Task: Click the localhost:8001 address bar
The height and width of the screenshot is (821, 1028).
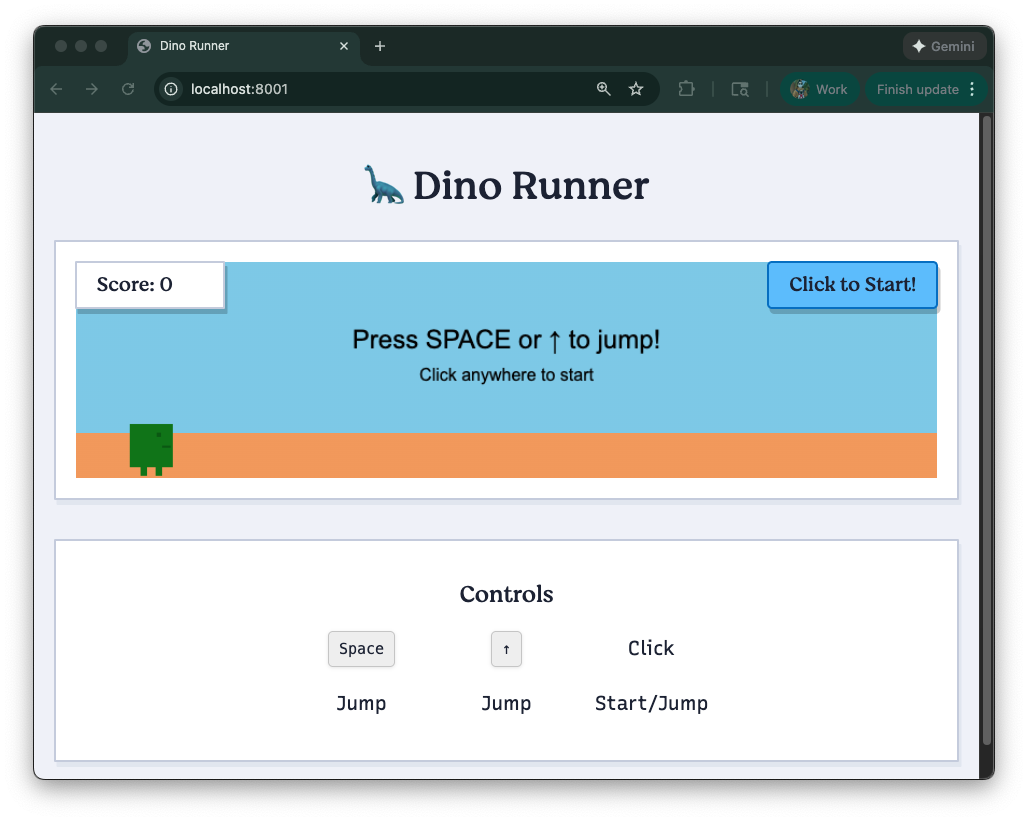Action: 380,89
